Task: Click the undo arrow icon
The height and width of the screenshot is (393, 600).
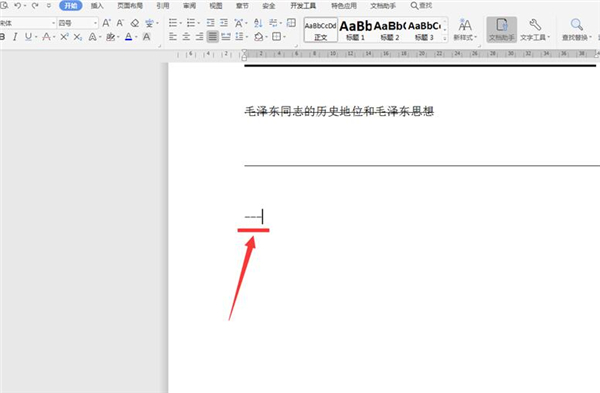Action: click(17, 5)
